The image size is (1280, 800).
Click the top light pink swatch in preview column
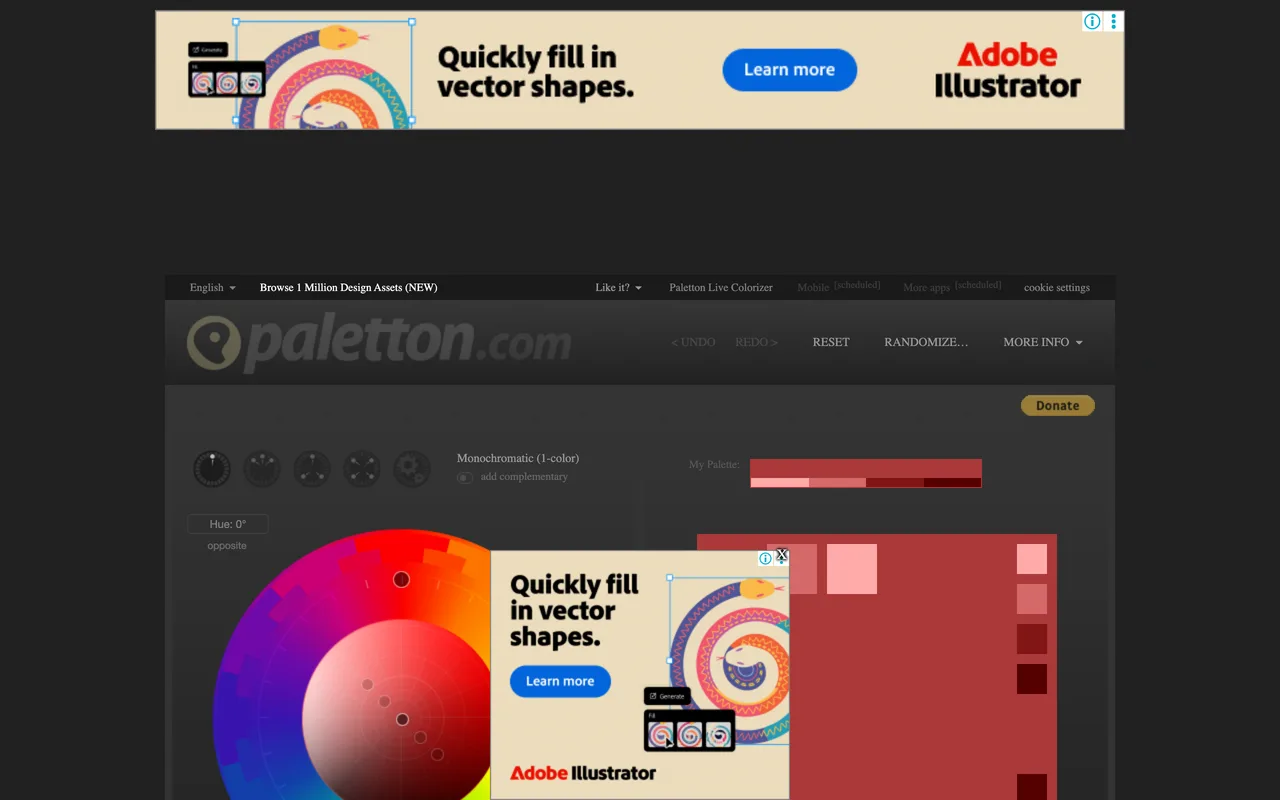pos(1032,559)
